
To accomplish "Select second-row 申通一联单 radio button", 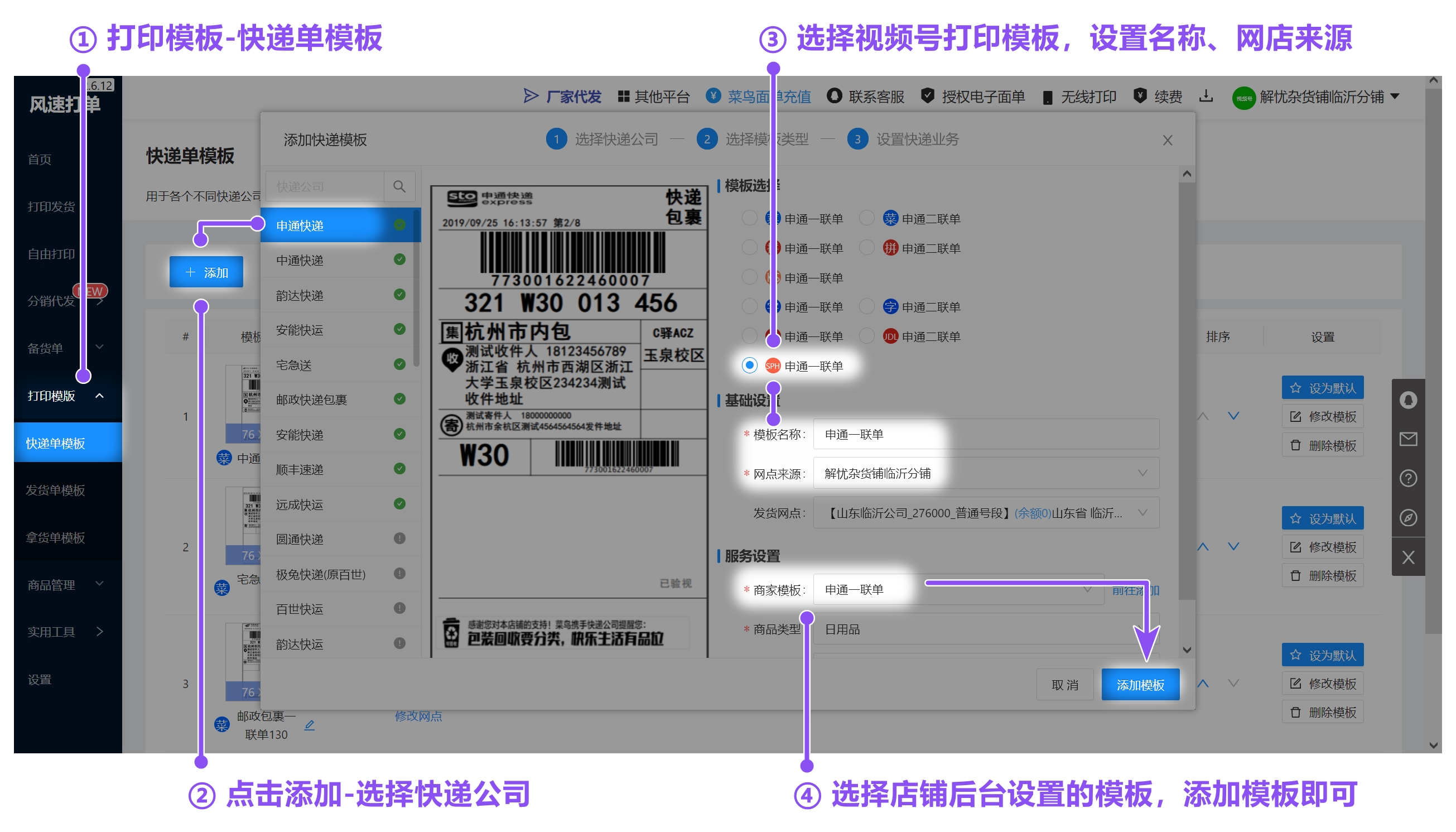I will coord(749,247).
